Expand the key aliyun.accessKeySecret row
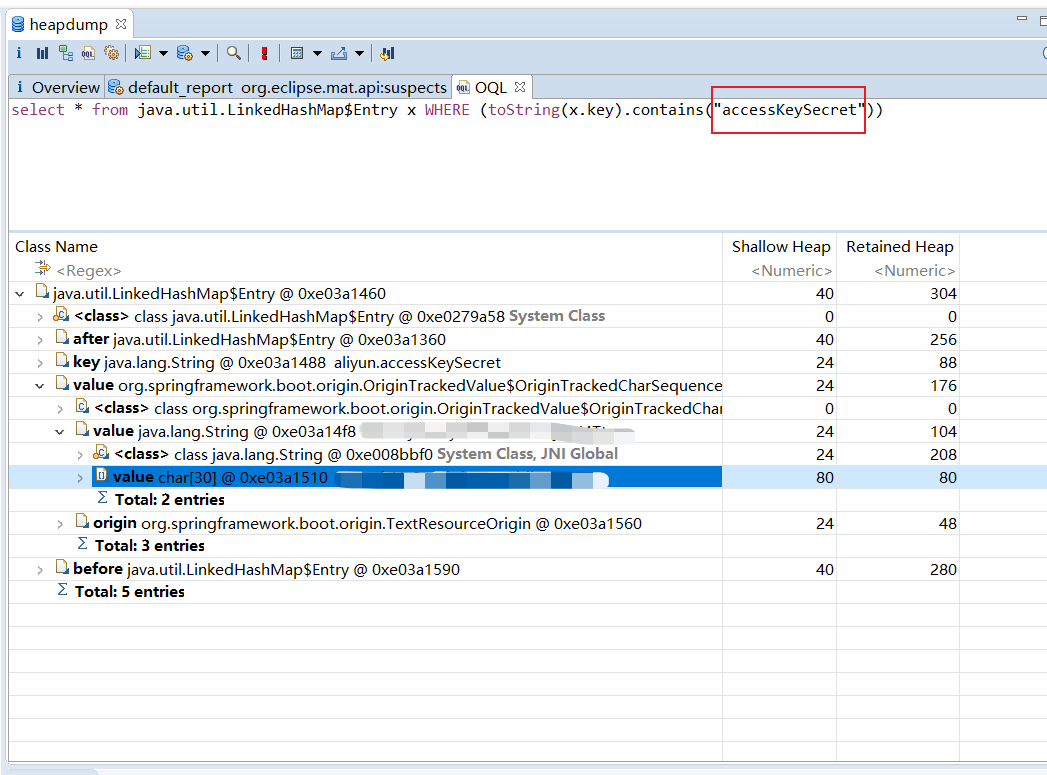The image size is (1047, 775). (40, 363)
